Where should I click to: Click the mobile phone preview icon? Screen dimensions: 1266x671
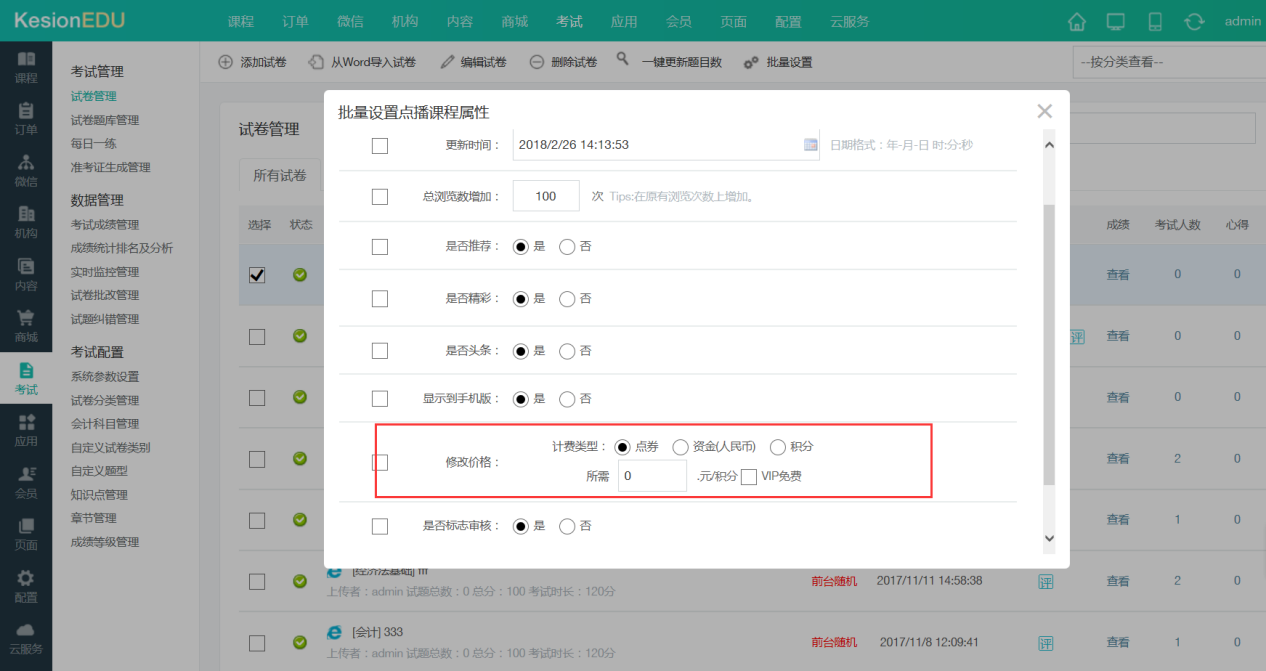pos(1155,21)
